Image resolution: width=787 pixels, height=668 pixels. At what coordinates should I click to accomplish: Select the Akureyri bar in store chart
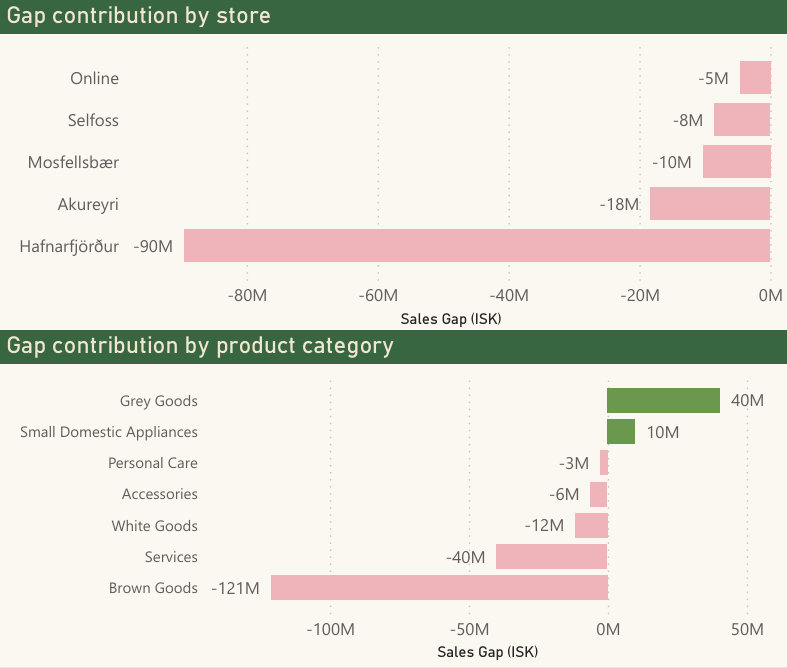point(710,204)
